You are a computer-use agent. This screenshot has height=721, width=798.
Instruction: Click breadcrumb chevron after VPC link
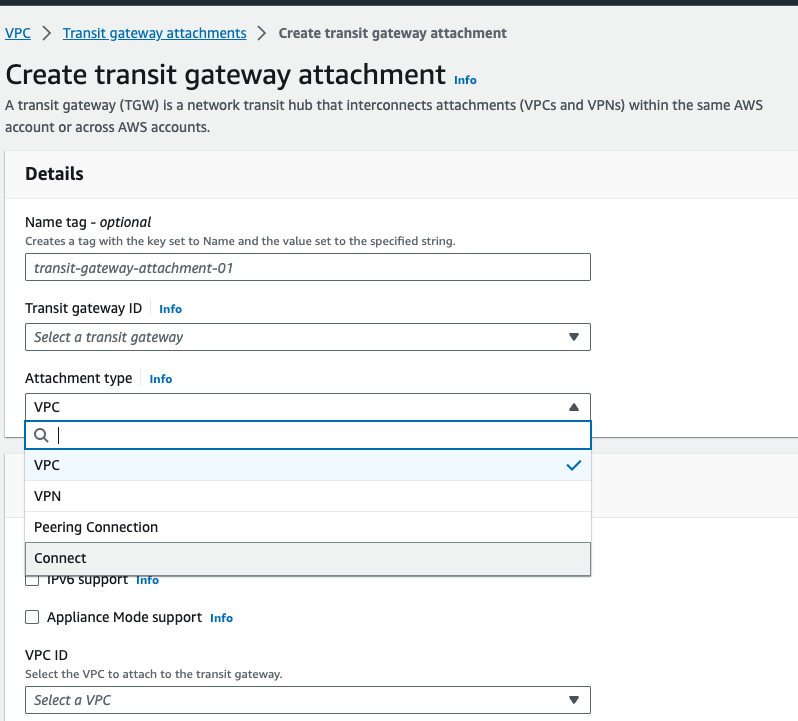(47, 33)
